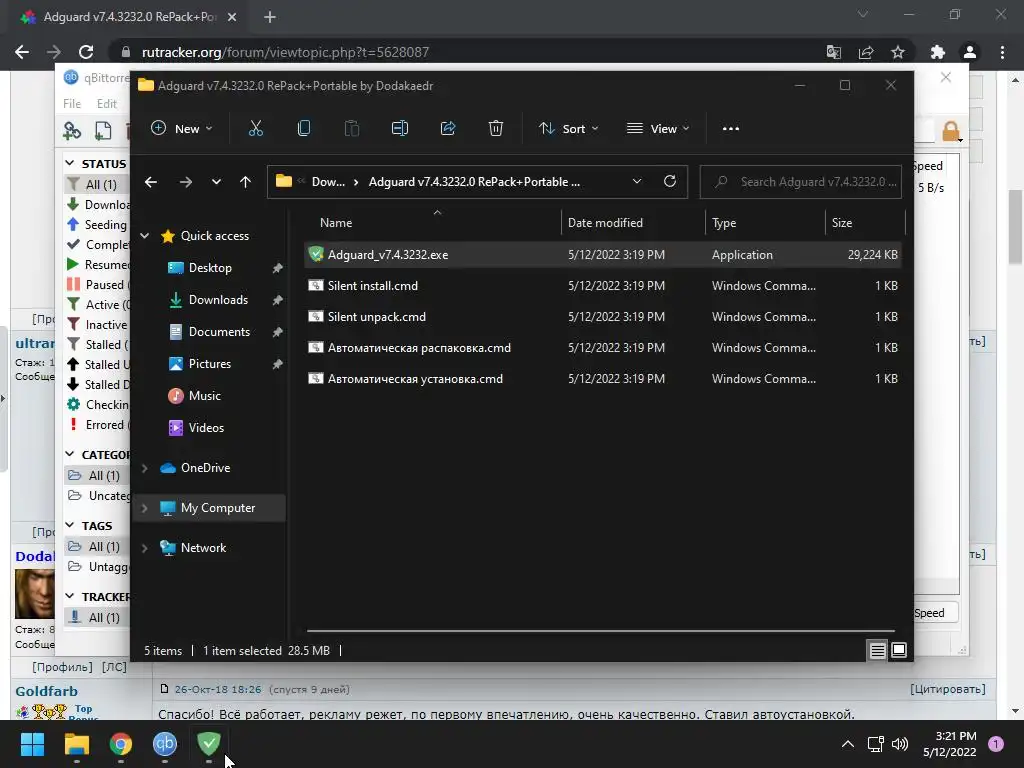Switch to details view in Explorer status bar

coord(877,650)
